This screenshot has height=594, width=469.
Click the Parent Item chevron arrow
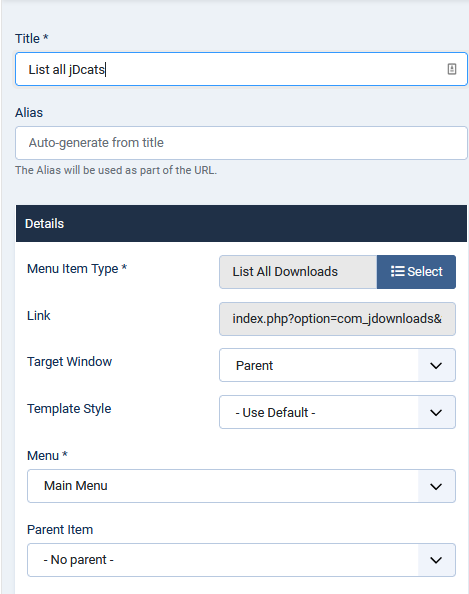(x=436, y=560)
